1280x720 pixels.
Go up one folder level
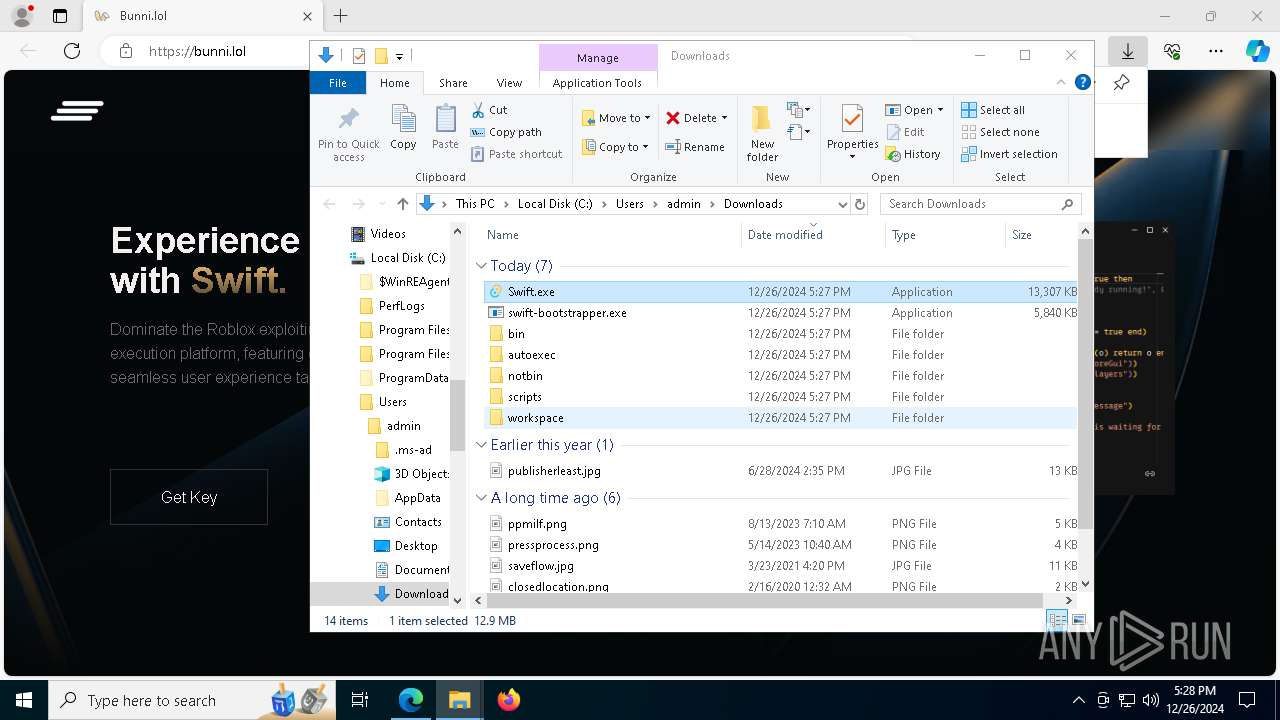402,204
